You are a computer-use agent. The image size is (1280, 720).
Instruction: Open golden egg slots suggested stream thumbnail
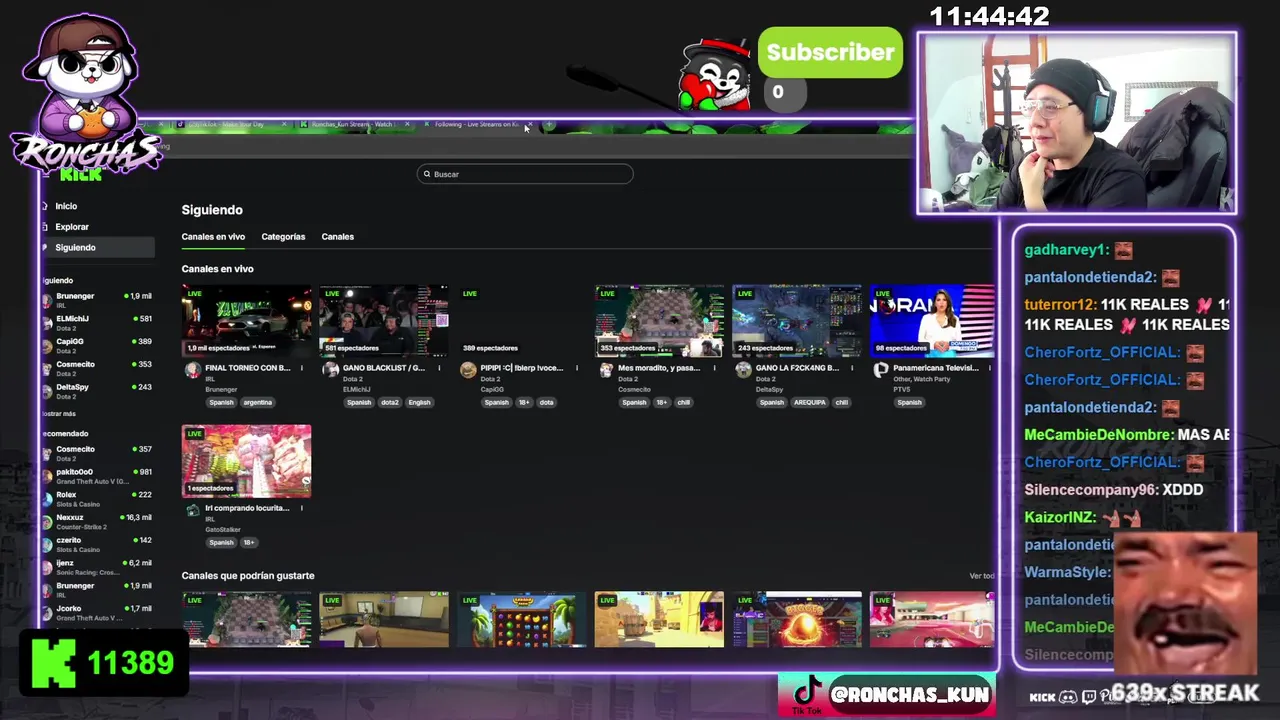tap(797, 620)
